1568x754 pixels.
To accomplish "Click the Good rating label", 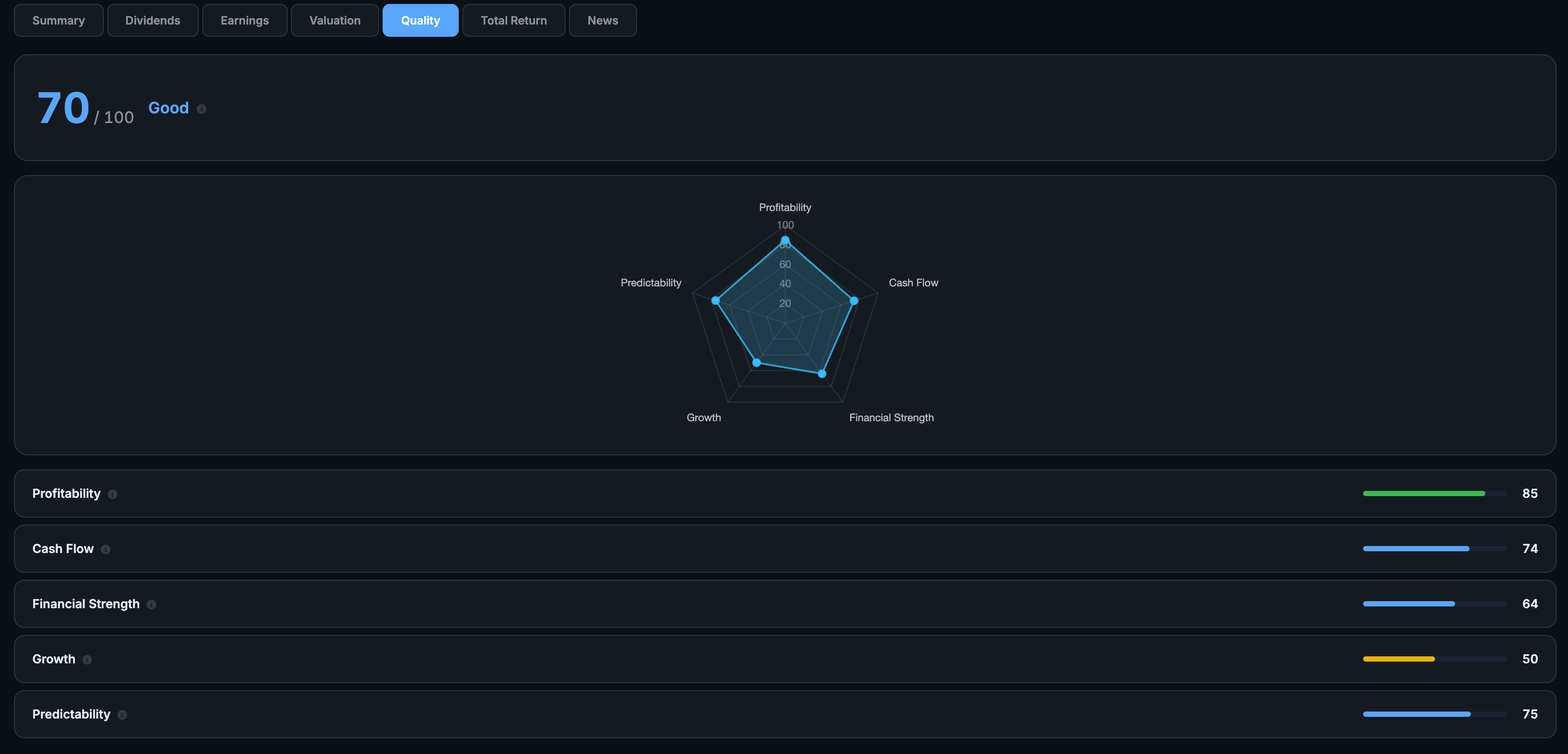I will [x=169, y=108].
